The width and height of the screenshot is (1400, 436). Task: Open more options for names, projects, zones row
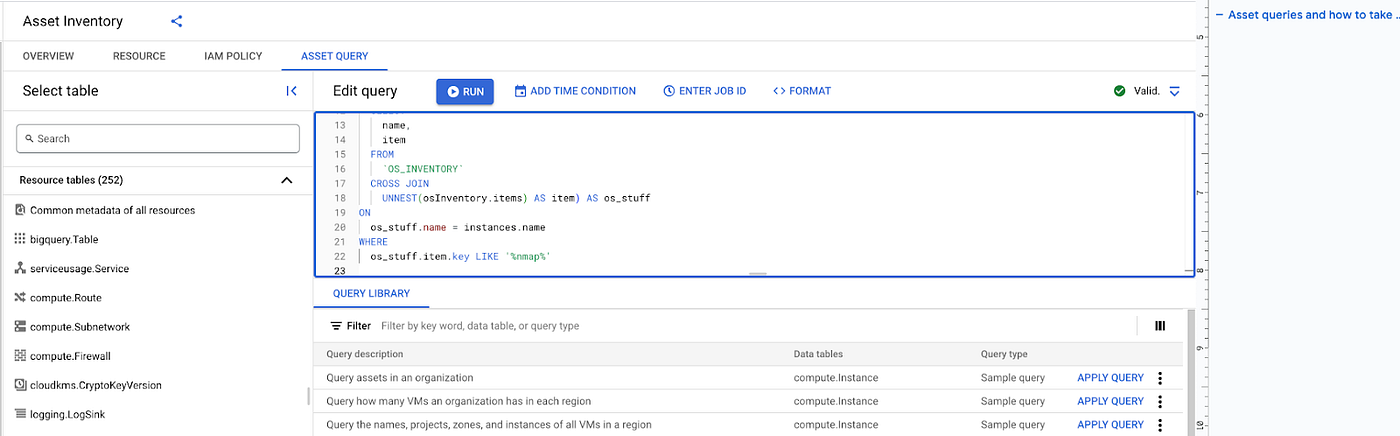click(1160, 424)
